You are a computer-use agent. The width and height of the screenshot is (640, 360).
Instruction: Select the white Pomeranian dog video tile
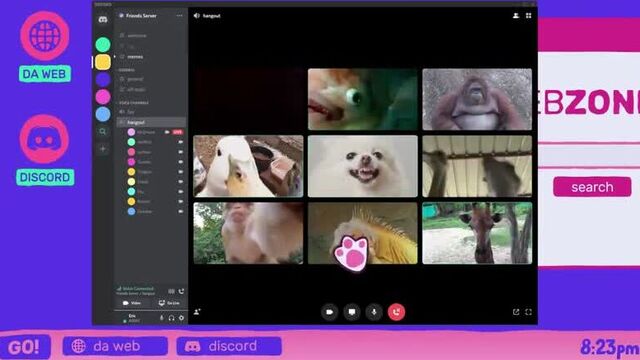tap(363, 166)
